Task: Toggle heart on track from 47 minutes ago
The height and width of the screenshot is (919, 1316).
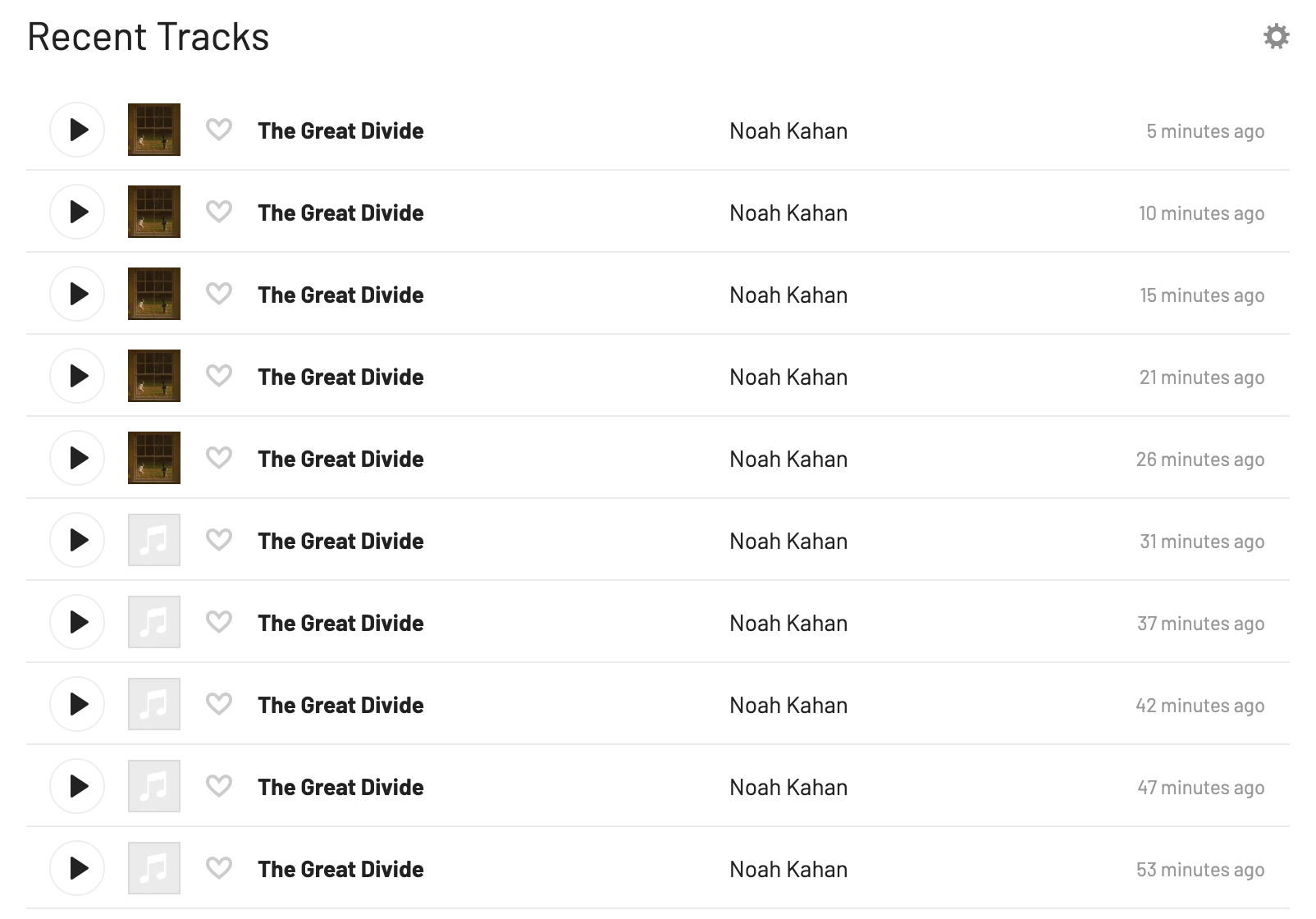Action: point(219,786)
